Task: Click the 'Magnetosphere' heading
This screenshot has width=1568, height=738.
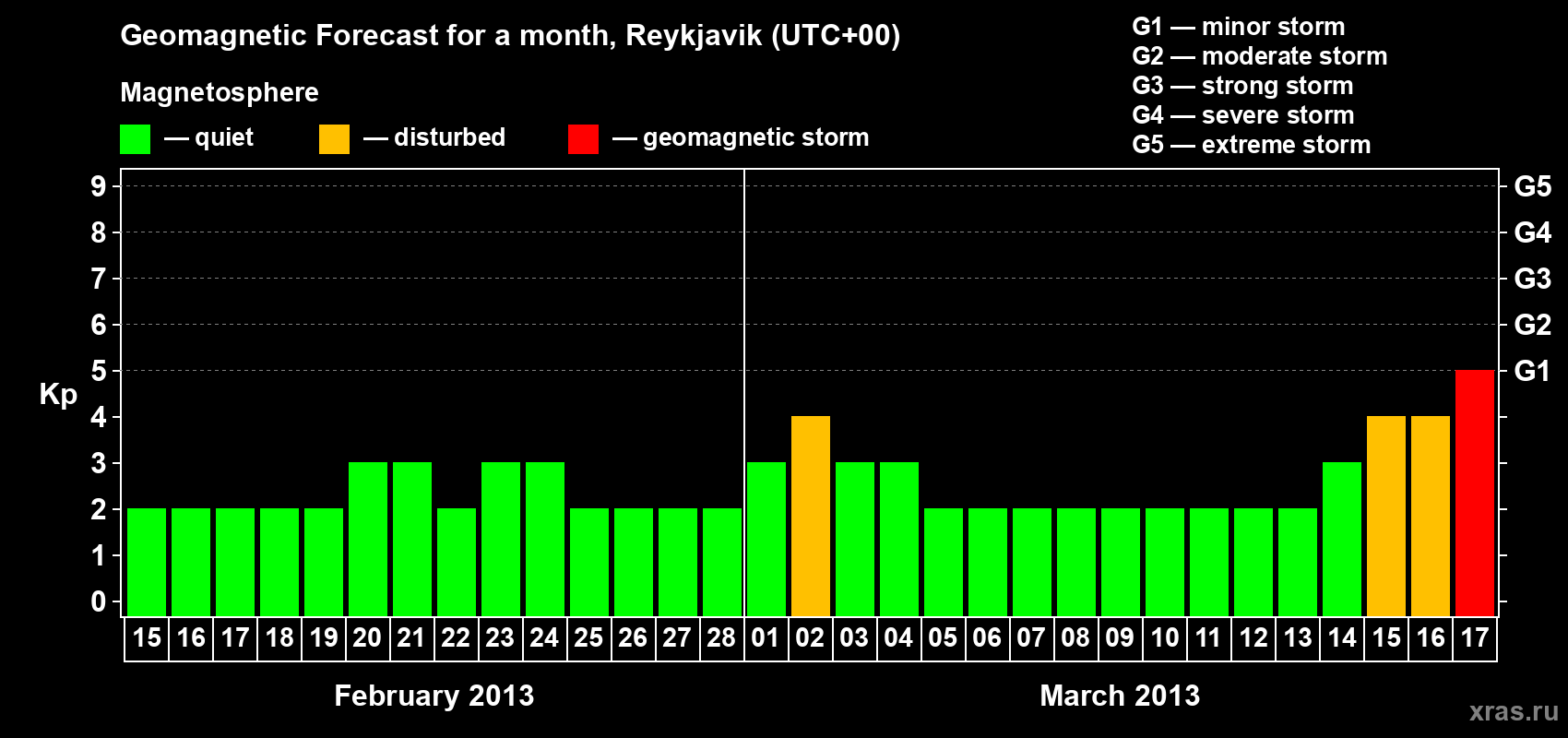Action: point(220,92)
